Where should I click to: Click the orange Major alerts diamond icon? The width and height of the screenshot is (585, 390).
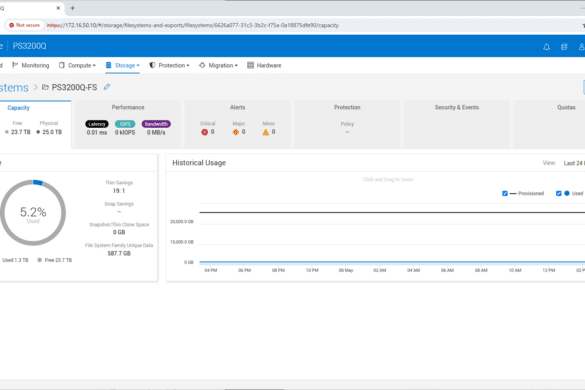tap(235, 132)
